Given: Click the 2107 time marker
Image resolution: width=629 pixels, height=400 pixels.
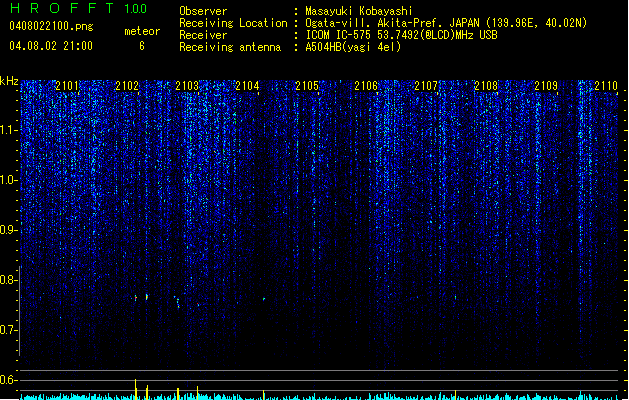Looking at the screenshot, I should click(x=426, y=86).
